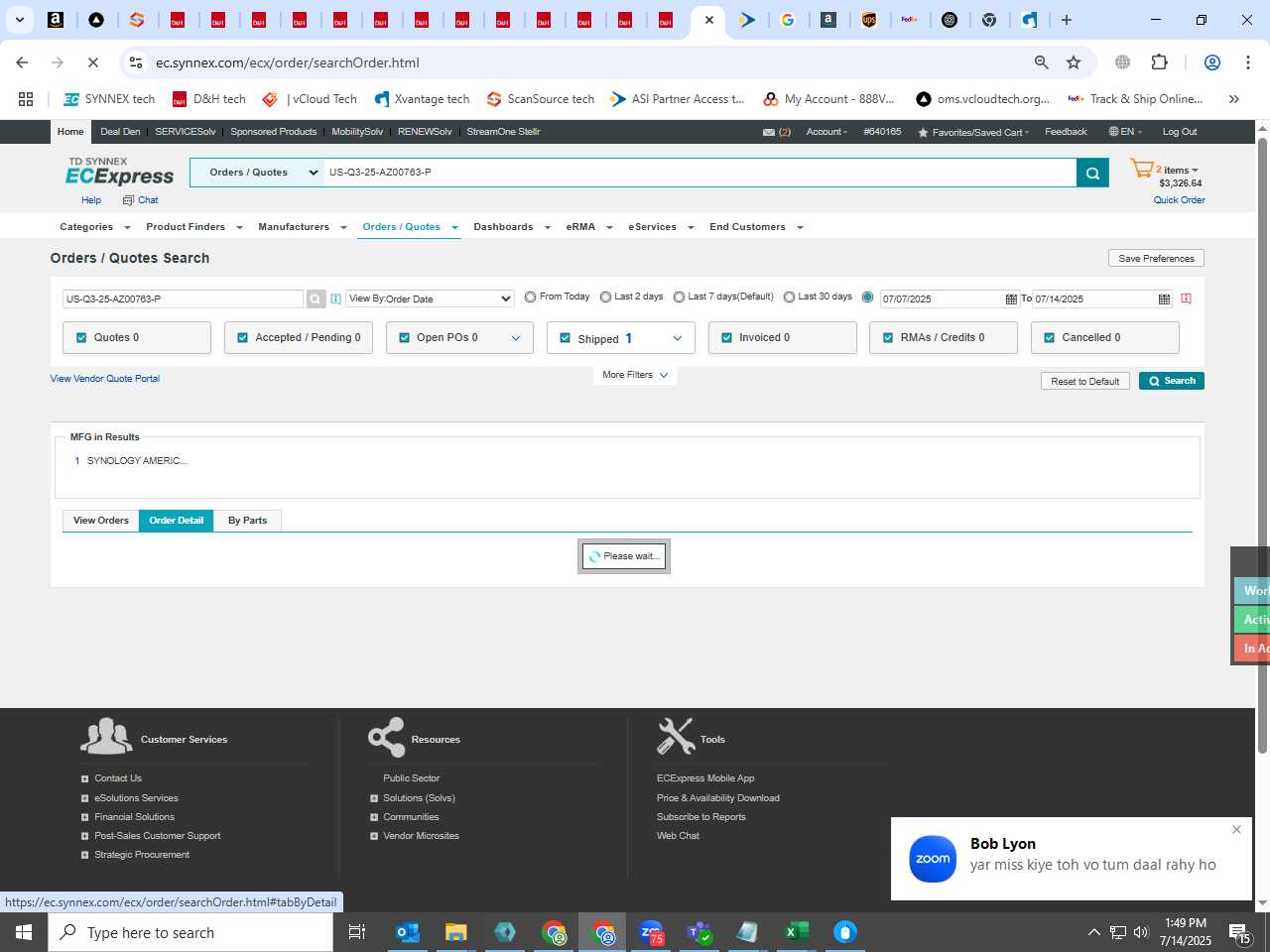Dismiss the Zoom notification from Bob Lyon
The image size is (1270, 952).
(x=1236, y=830)
